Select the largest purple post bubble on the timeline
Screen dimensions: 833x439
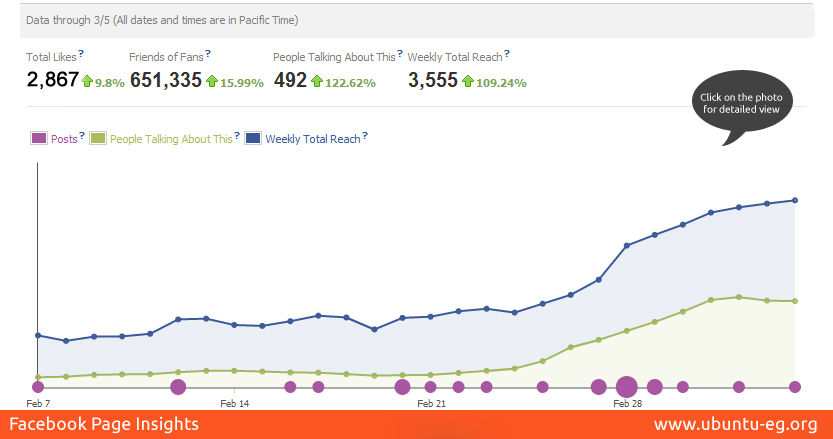(627, 387)
